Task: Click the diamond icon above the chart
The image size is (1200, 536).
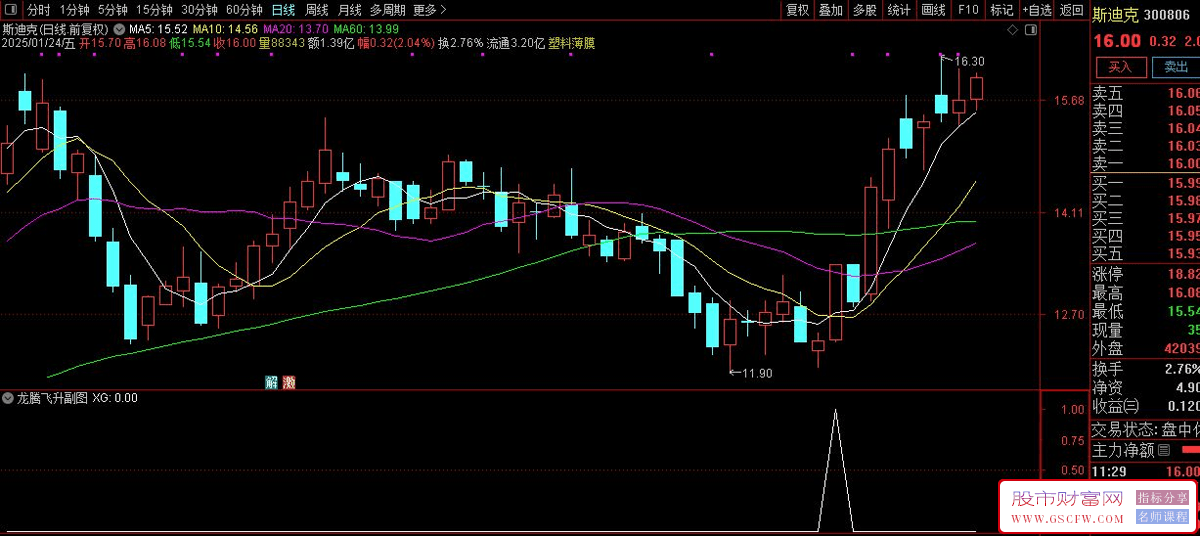Action: coord(1012,31)
